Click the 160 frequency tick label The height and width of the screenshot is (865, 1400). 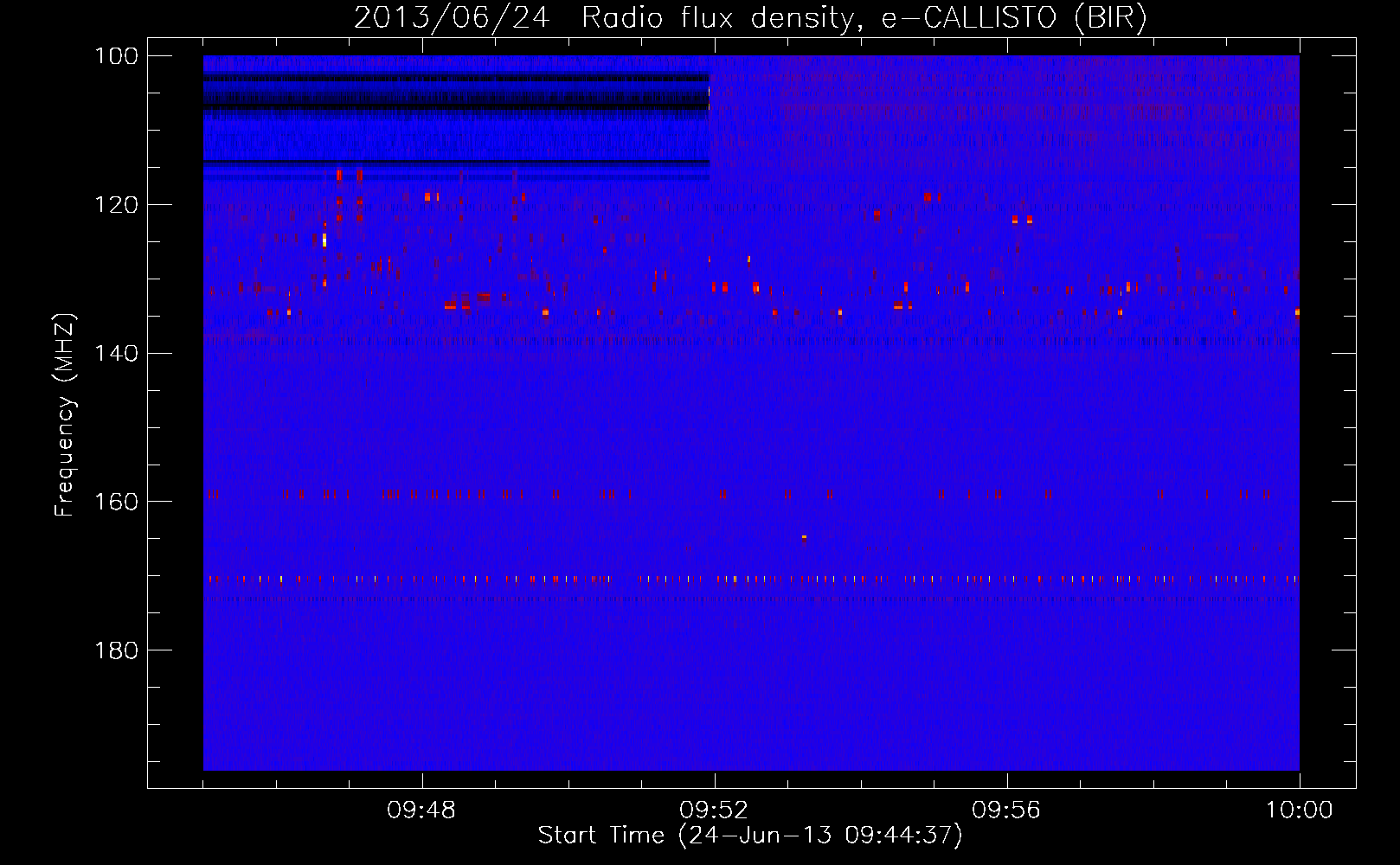tap(116, 502)
